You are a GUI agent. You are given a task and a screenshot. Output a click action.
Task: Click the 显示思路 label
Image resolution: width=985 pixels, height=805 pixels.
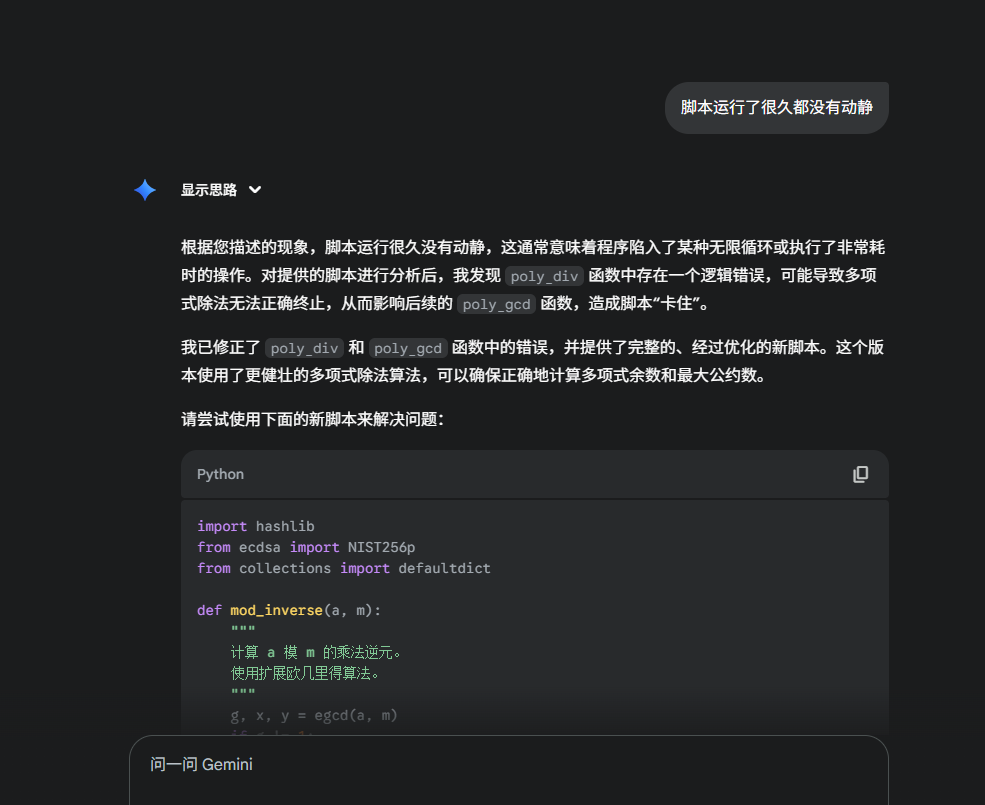pos(208,190)
